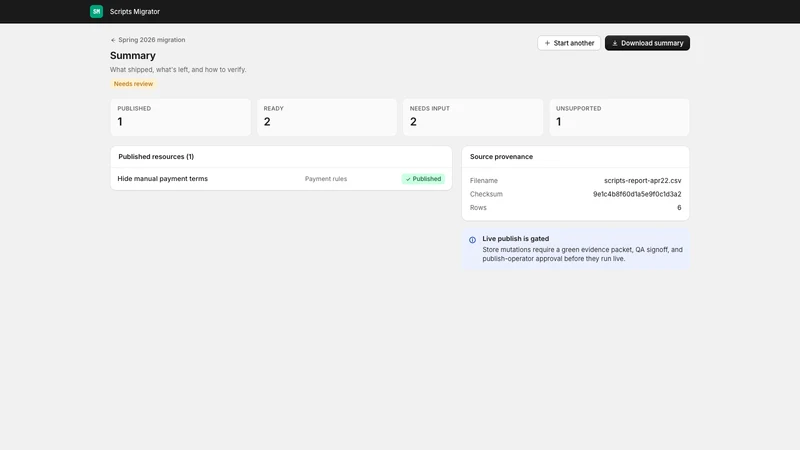This screenshot has height=450, width=800.
Task: Click the SM Scripts Migrator logo icon
Action: pyautogui.click(x=96, y=11)
